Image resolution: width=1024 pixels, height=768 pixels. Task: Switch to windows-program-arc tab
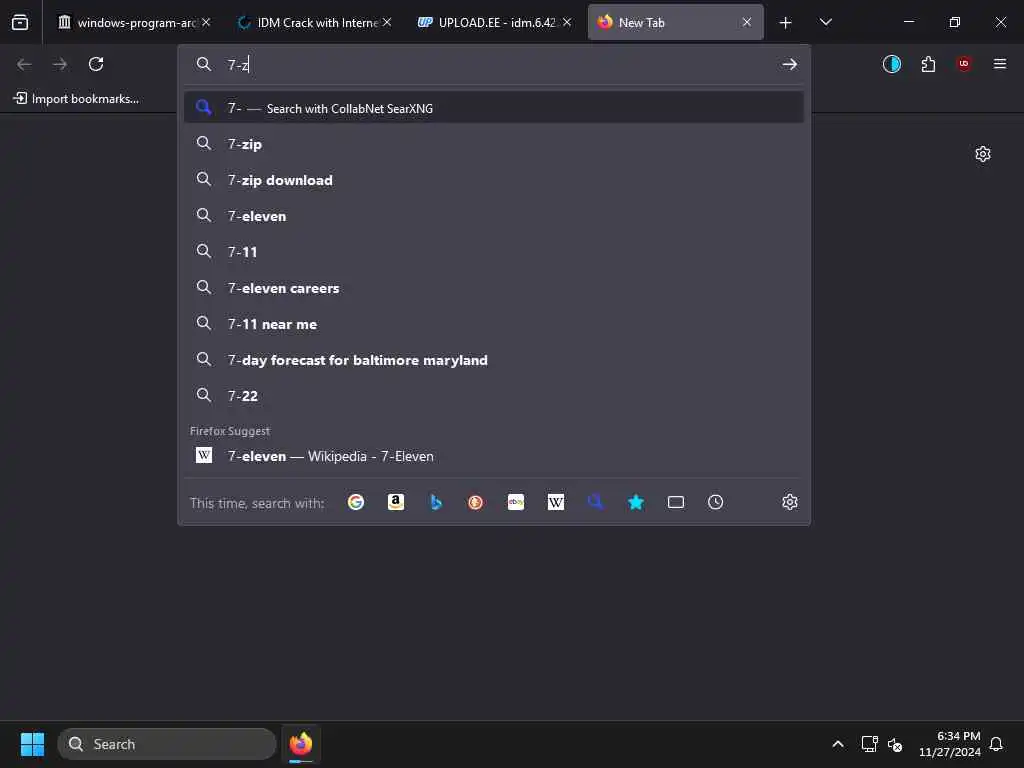coord(127,22)
